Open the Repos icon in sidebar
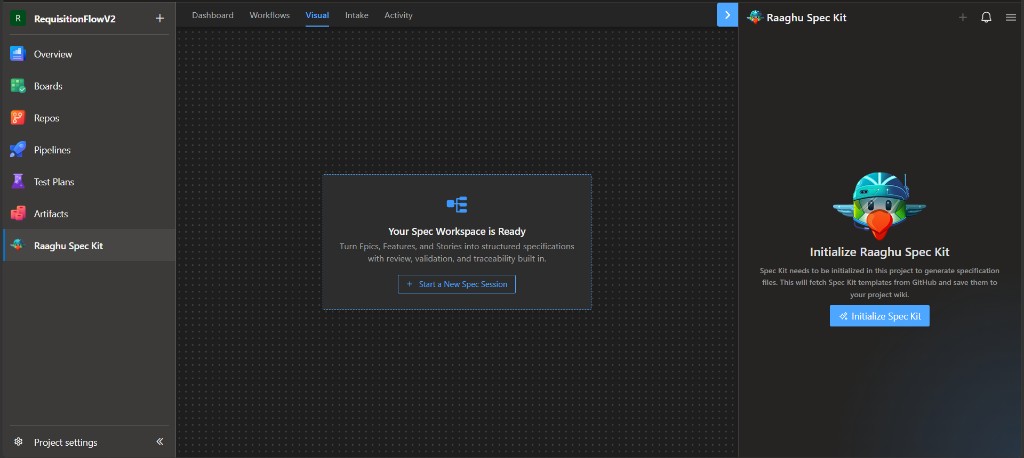 click(18, 118)
